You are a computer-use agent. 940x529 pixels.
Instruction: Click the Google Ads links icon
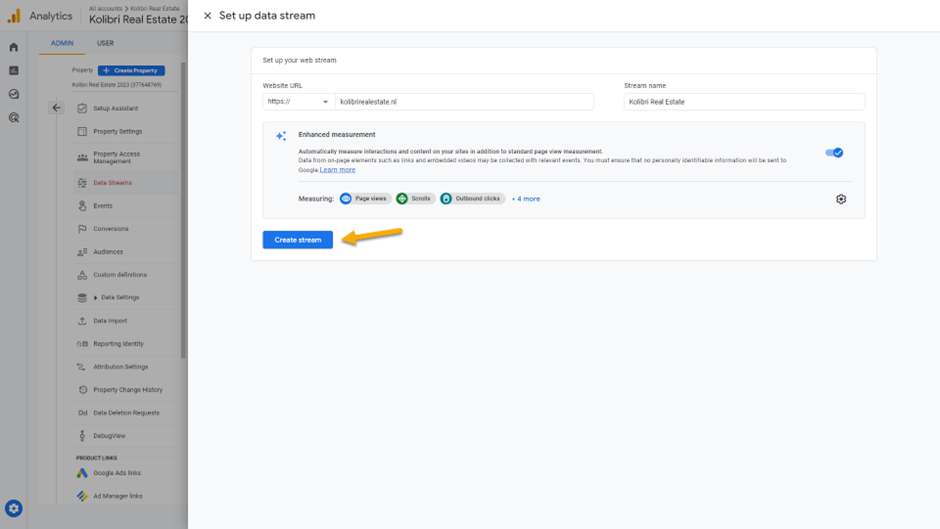(82, 473)
